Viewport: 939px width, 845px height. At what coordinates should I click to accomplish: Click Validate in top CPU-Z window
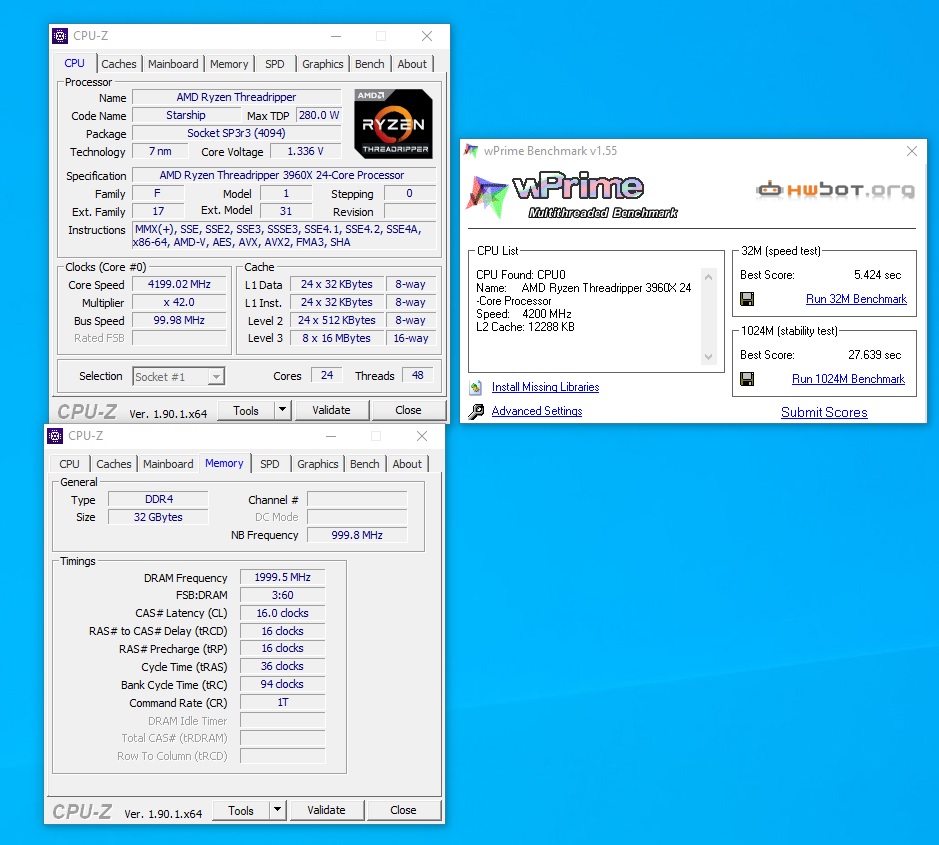click(331, 410)
